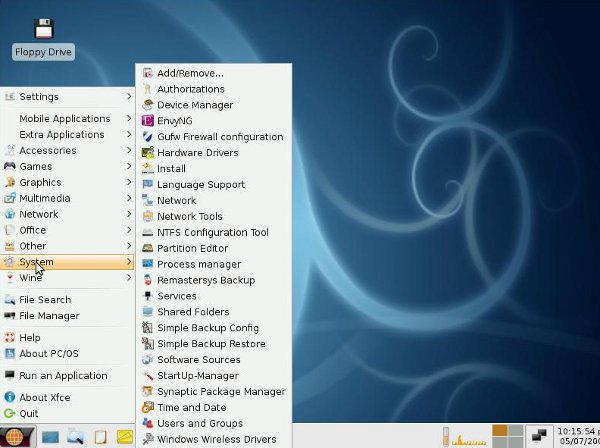The width and height of the screenshot is (600, 448).
Task: Switch to the orange active workspace
Action: (499, 430)
